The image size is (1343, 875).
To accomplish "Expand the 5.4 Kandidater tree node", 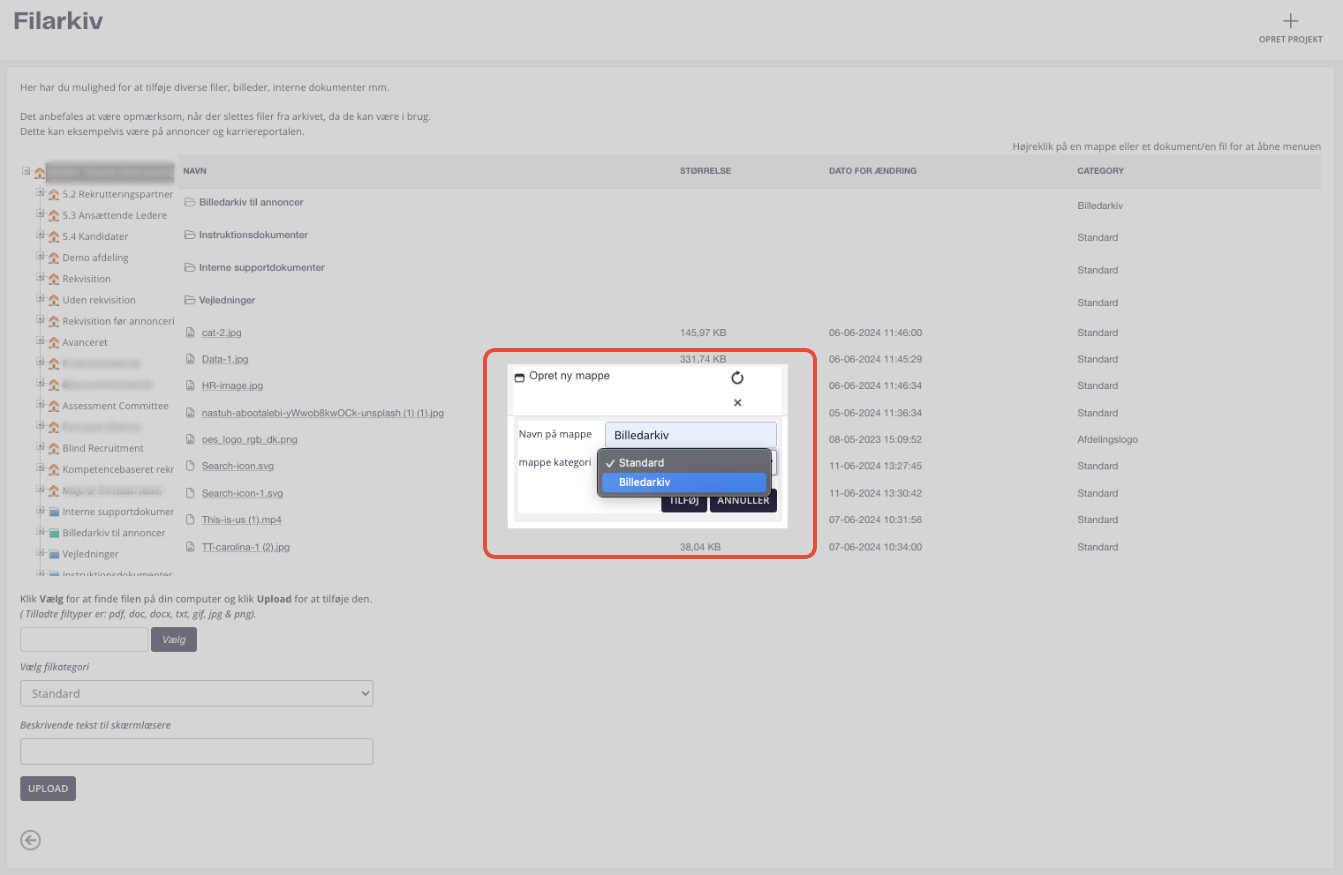I will pos(40,236).
